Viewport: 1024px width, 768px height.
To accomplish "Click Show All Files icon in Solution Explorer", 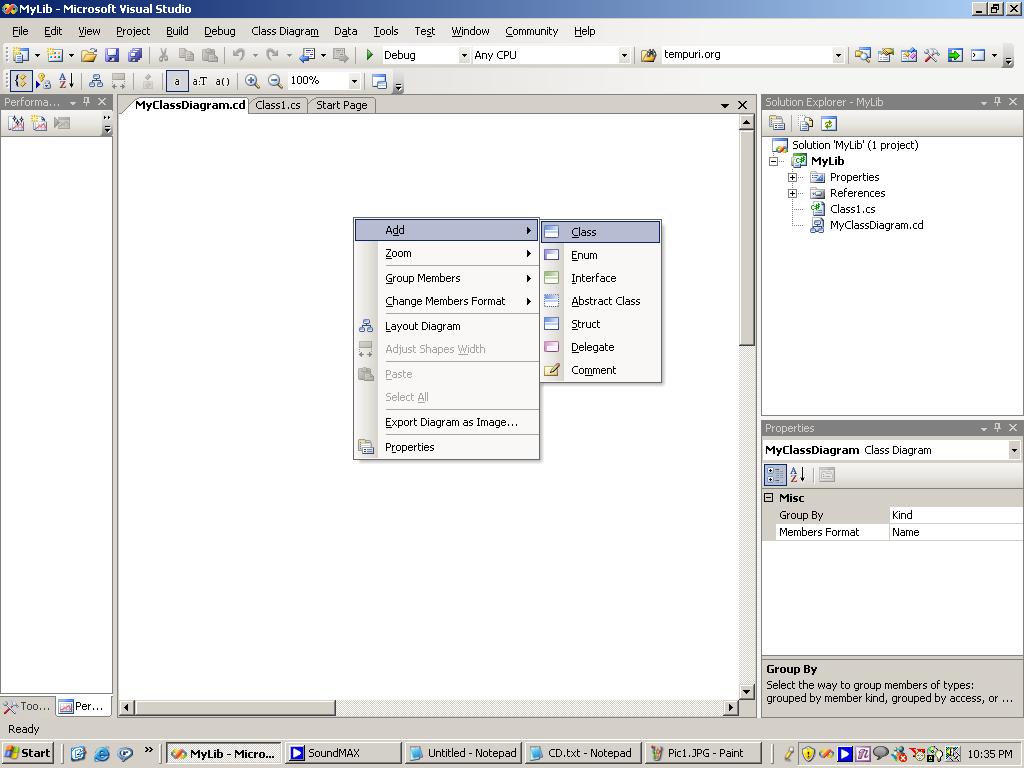I will click(806, 123).
